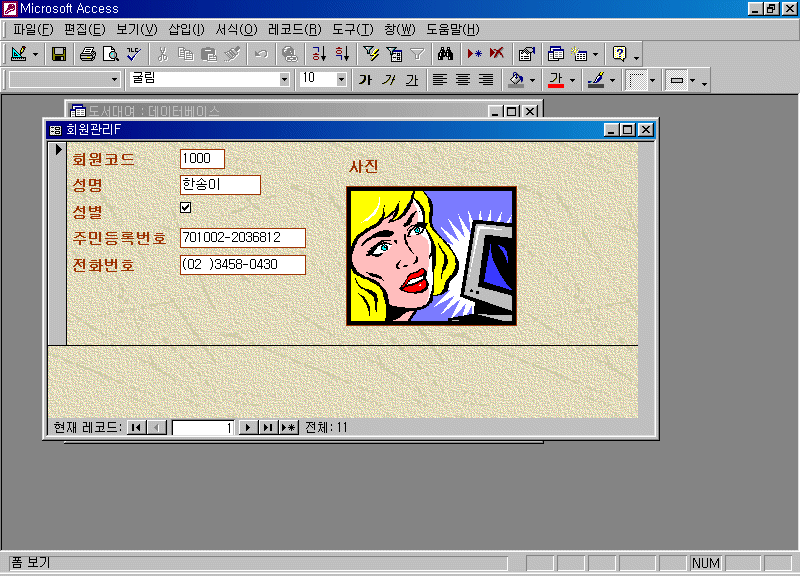The width and height of the screenshot is (800, 576).
Task: Open Print Preview icon
Action: [x=111, y=54]
